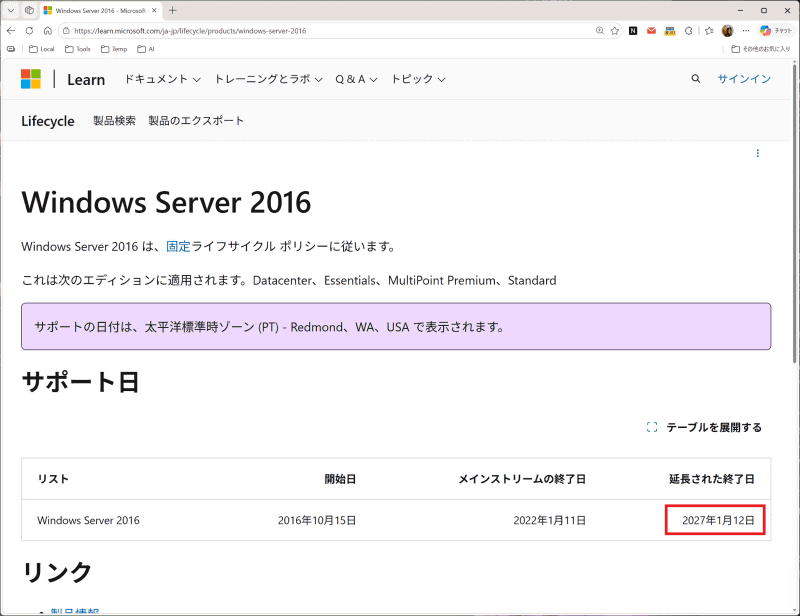Image resolution: width=800 pixels, height=616 pixels.
Task: Open the workspaces icon in title bar
Action: pyautogui.click(x=30, y=10)
